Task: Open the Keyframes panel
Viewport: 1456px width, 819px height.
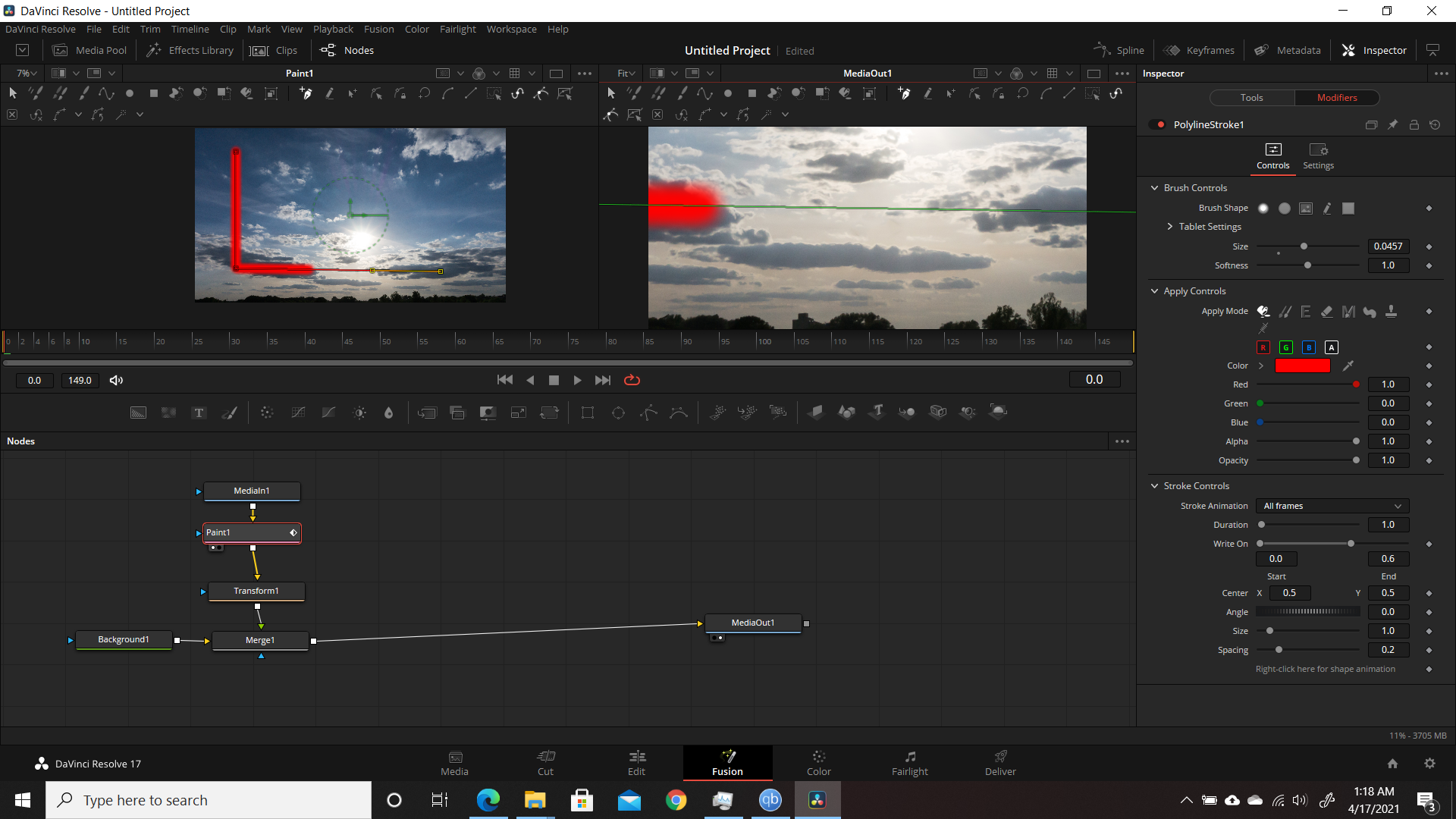Action: click(x=1200, y=50)
